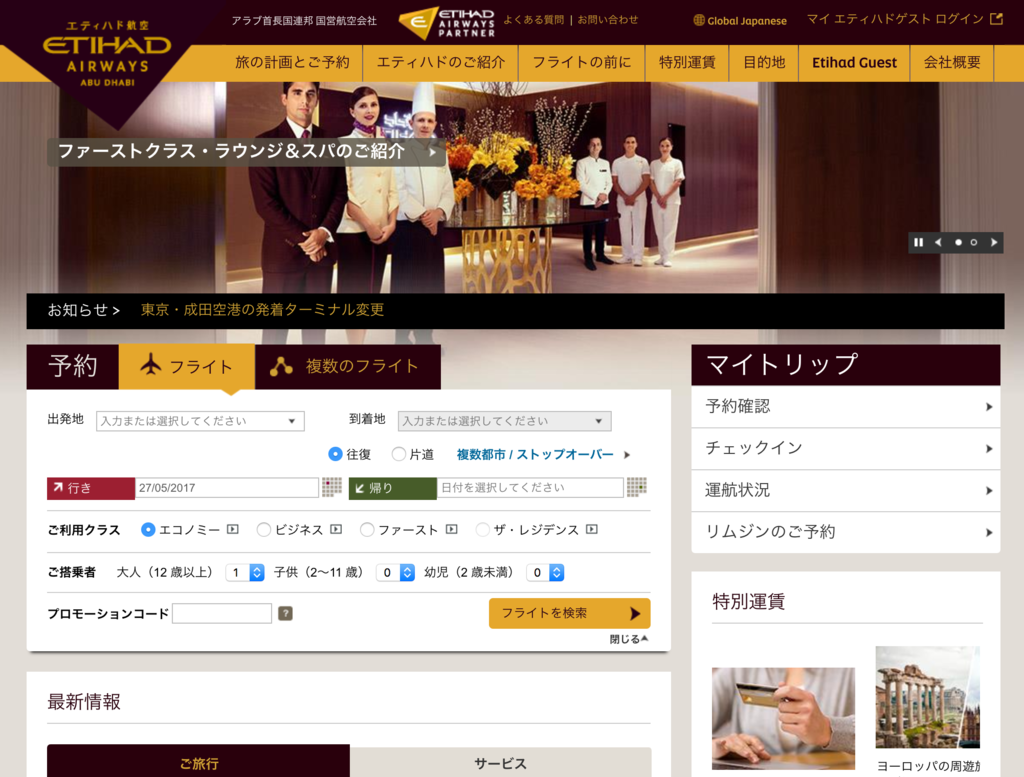This screenshot has height=777, width=1024.
Task: Open the 大人 adult count stepper
Action: pyautogui.click(x=245, y=573)
